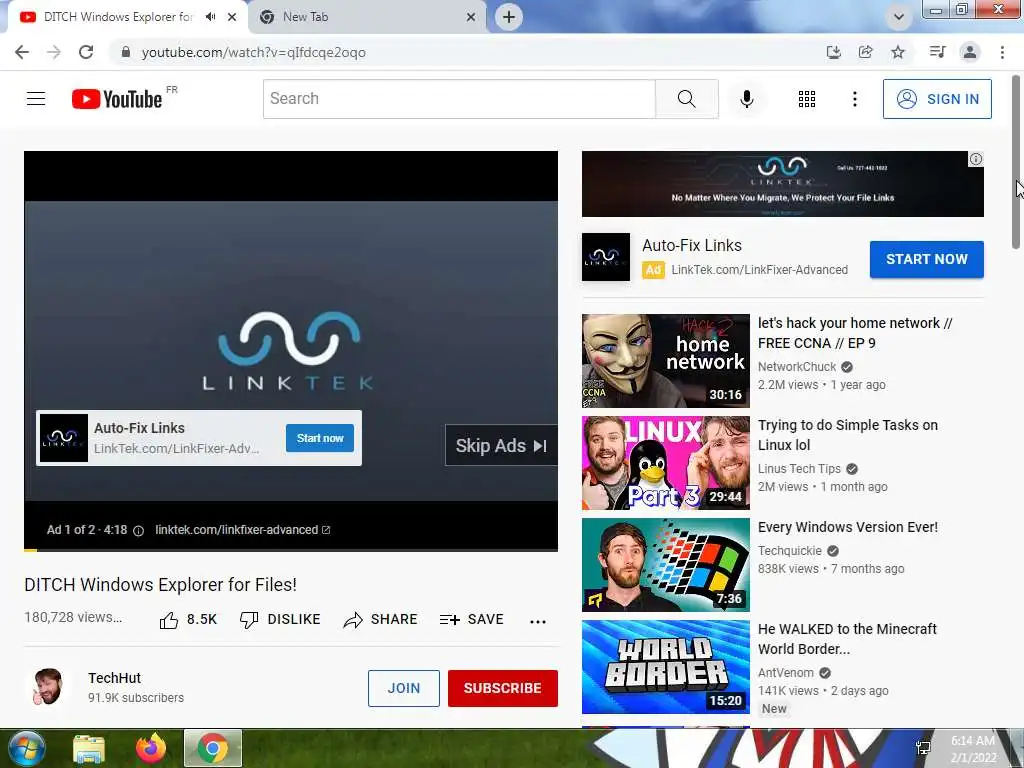Open linktek.com/linkfixer-advanced ad link
The width and height of the screenshot is (1024, 768).
coord(242,530)
